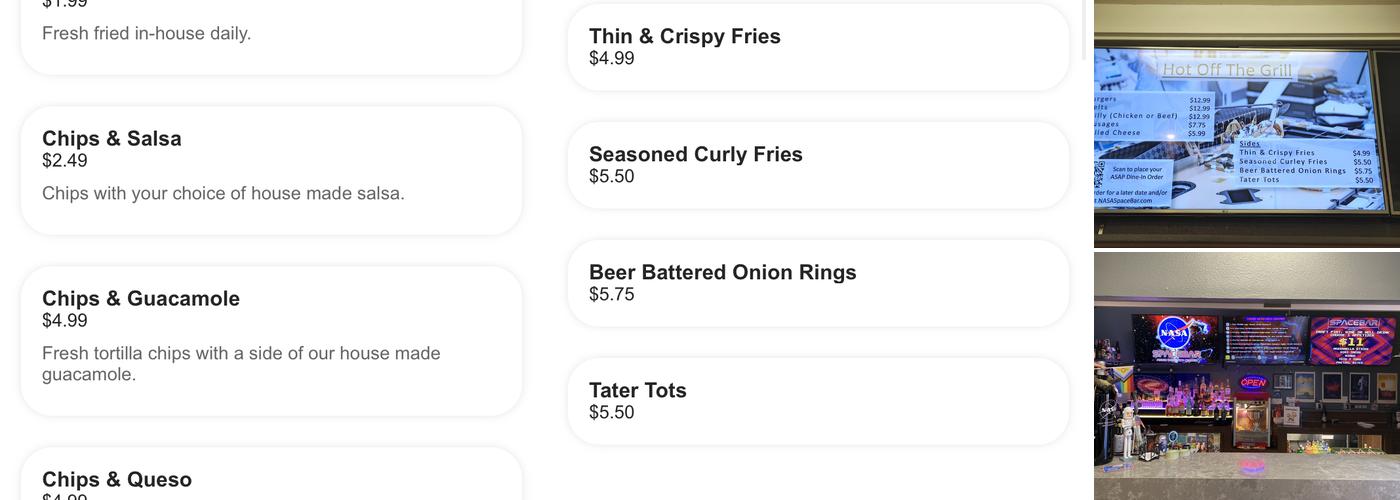Open the Beer Battered Onion Rings item

coord(723,273)
